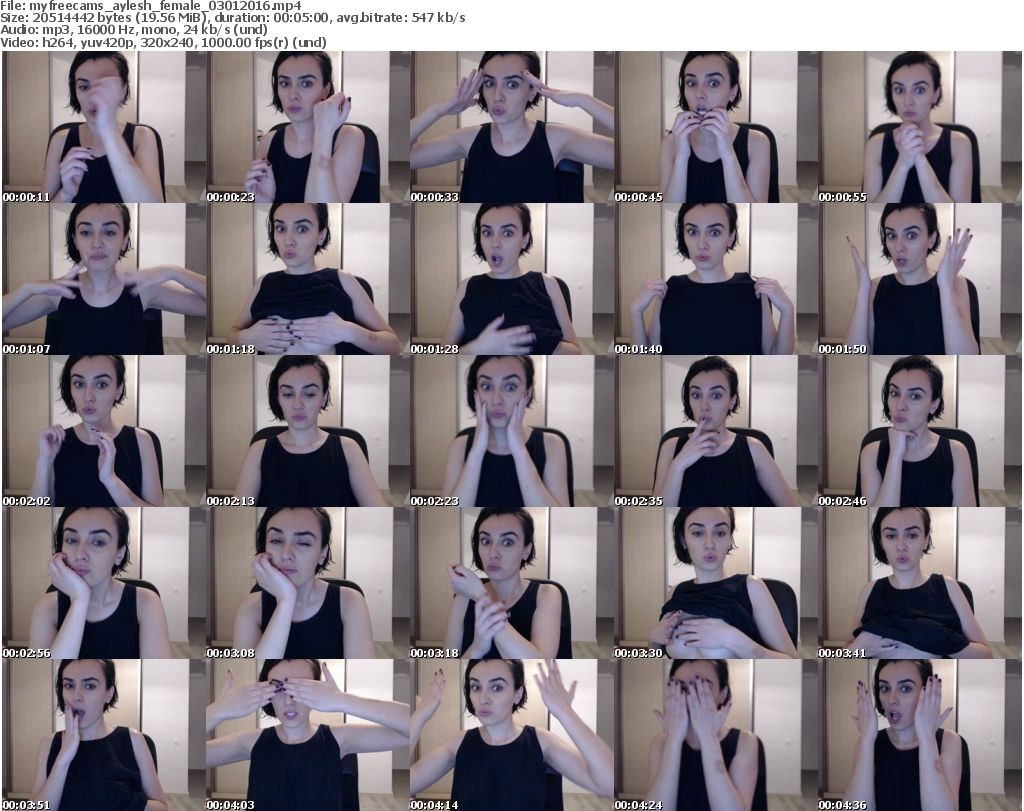Select the frame at 00:02:23
1024x811 pixels.
[511, 431]
